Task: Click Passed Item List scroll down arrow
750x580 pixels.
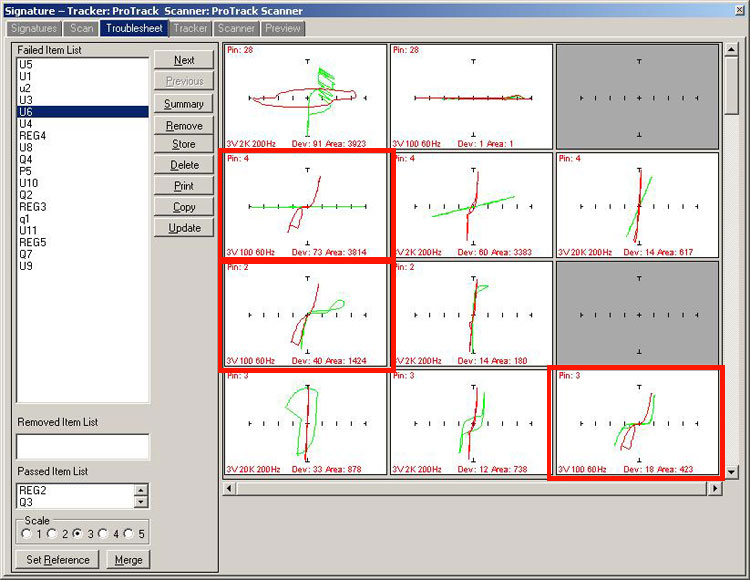Action: coord(141,502)
